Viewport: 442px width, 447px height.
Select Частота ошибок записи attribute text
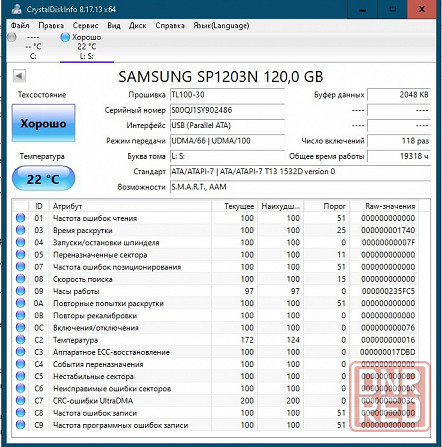(x=95, y=413)
